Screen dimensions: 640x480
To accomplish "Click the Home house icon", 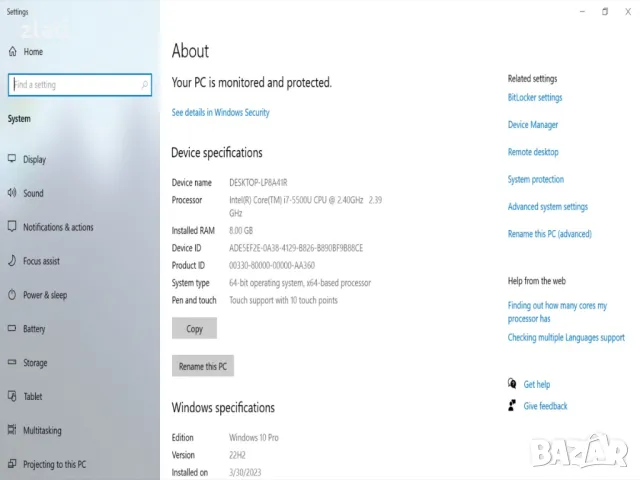I will tap(13, 51).
